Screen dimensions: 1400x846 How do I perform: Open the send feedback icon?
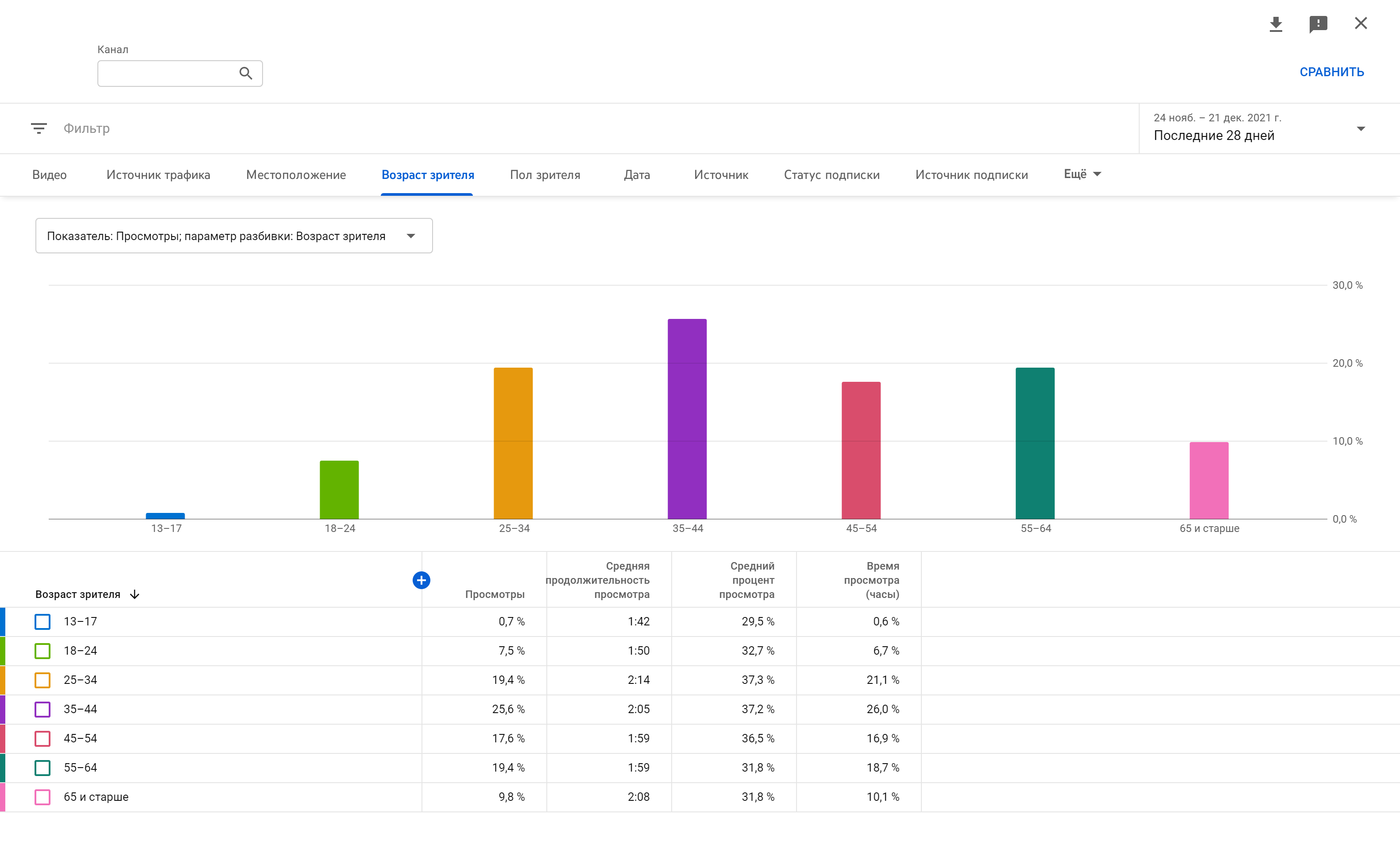pos(1318,24)
